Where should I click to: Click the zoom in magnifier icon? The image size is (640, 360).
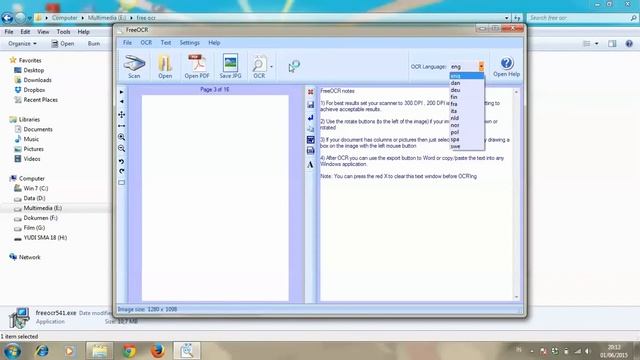122,137
